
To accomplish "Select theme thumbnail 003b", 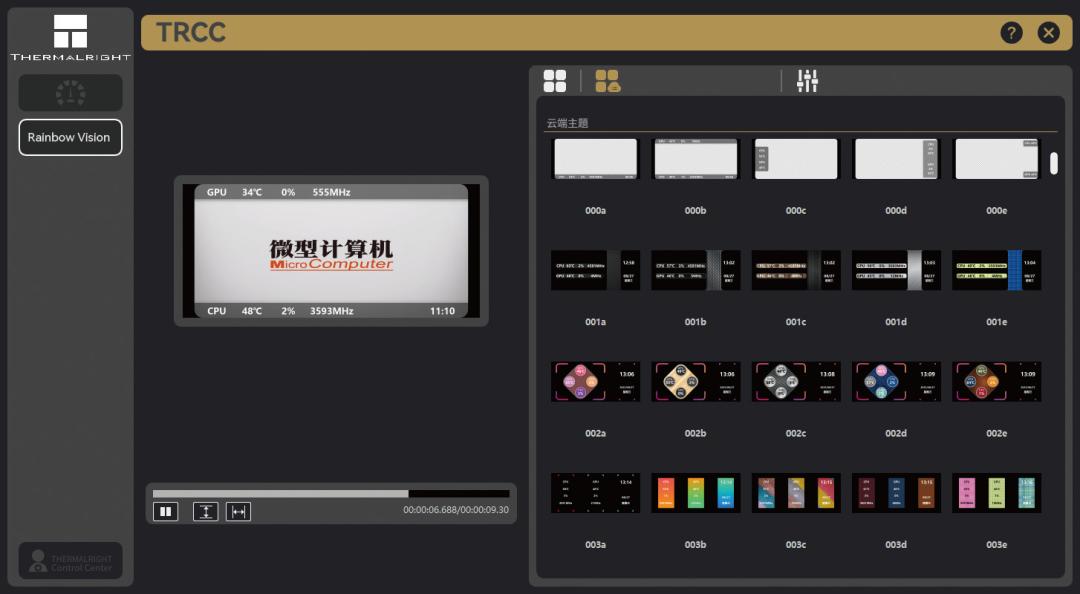I will [696, 493].
